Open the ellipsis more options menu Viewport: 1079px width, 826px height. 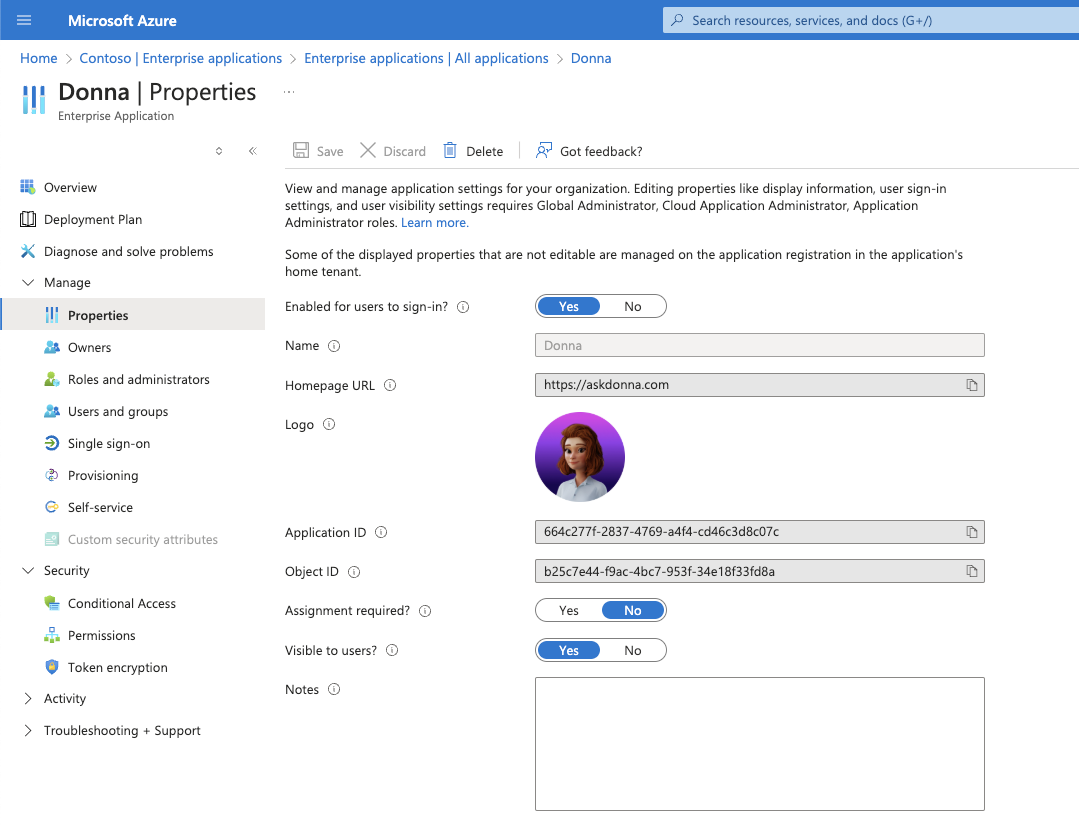[x=289, y=92]
